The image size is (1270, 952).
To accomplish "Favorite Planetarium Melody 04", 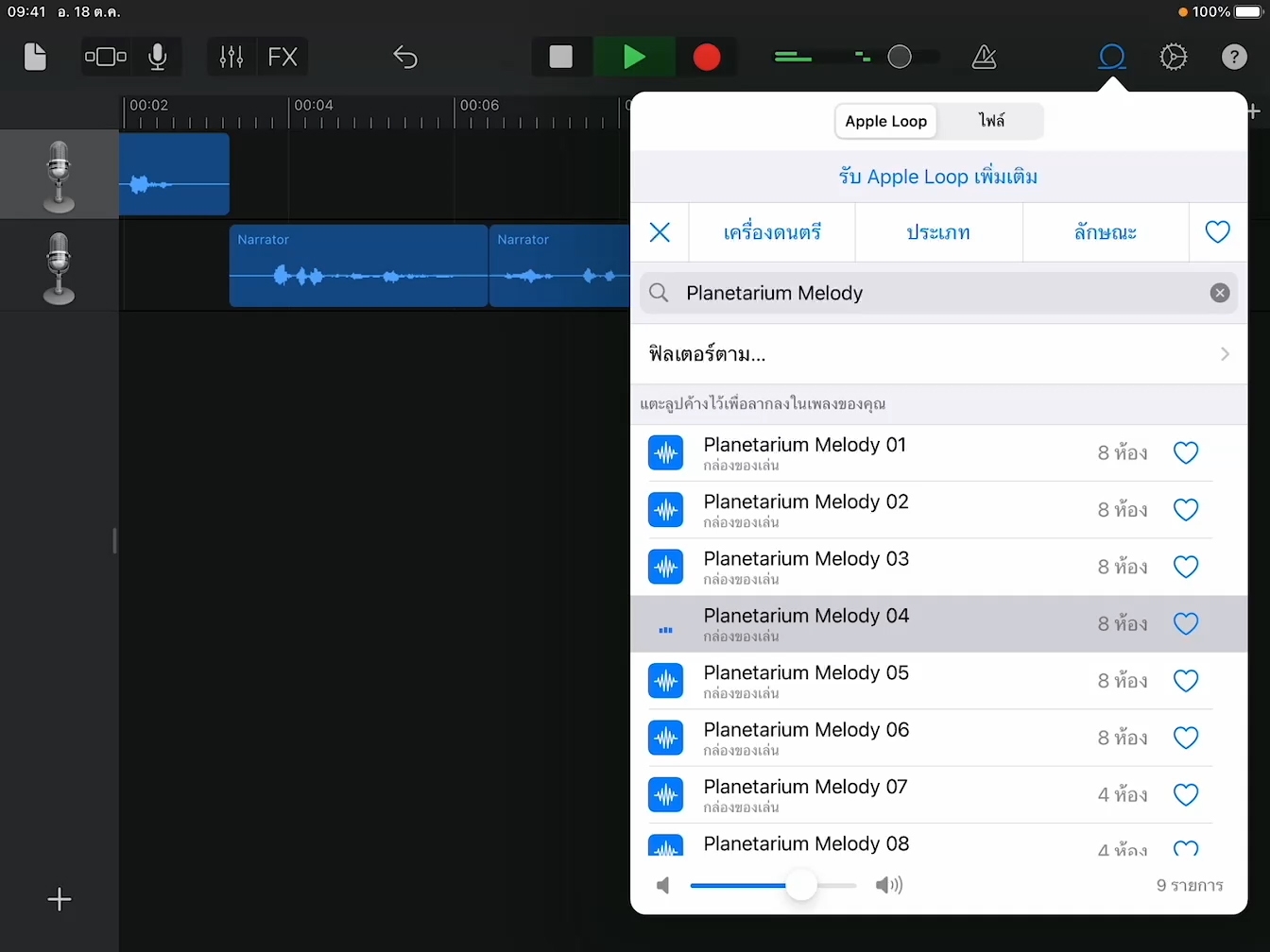I will tap(1186, 624).
